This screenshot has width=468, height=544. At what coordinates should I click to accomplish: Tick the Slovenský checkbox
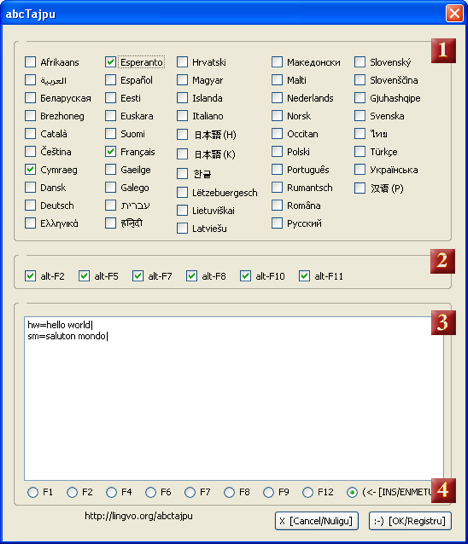(360, 62)
